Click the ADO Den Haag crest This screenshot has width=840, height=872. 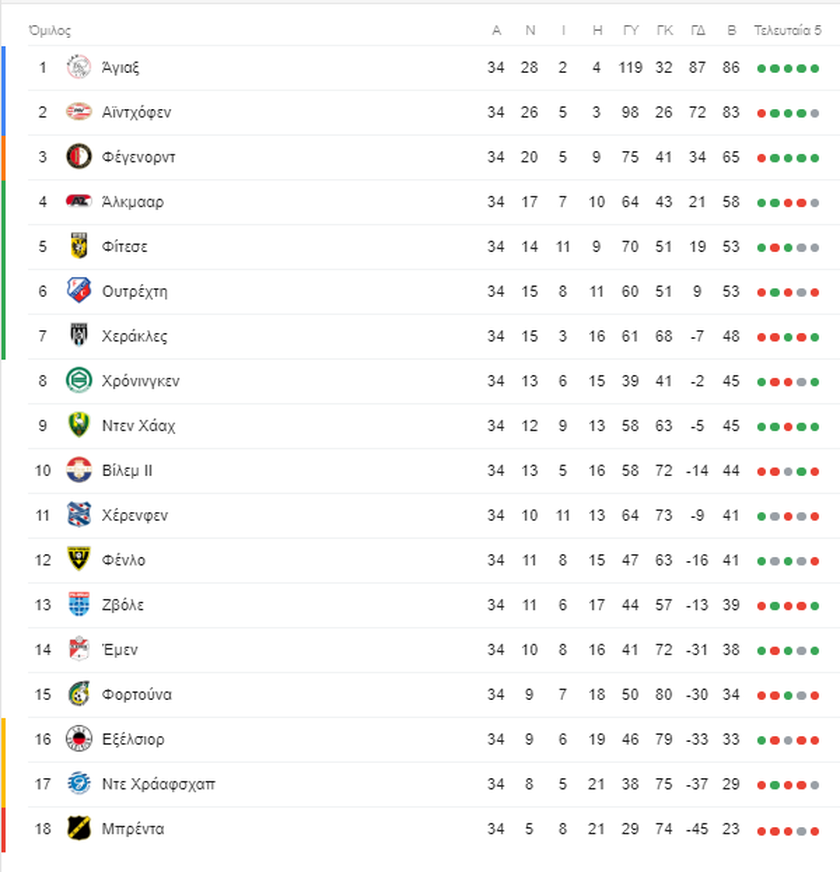click(x=78, y=425)
